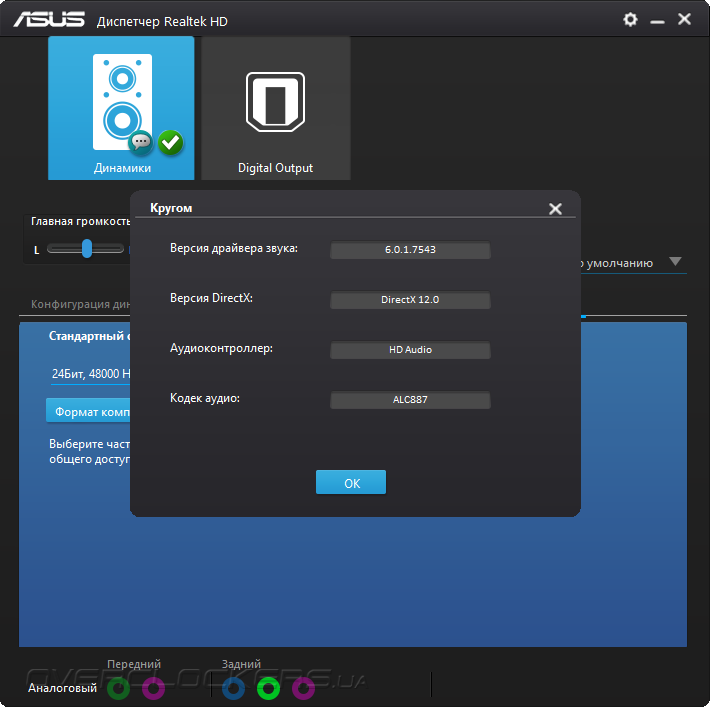
Task: Select the Digital Output device tile
Action: click(276, 108)
